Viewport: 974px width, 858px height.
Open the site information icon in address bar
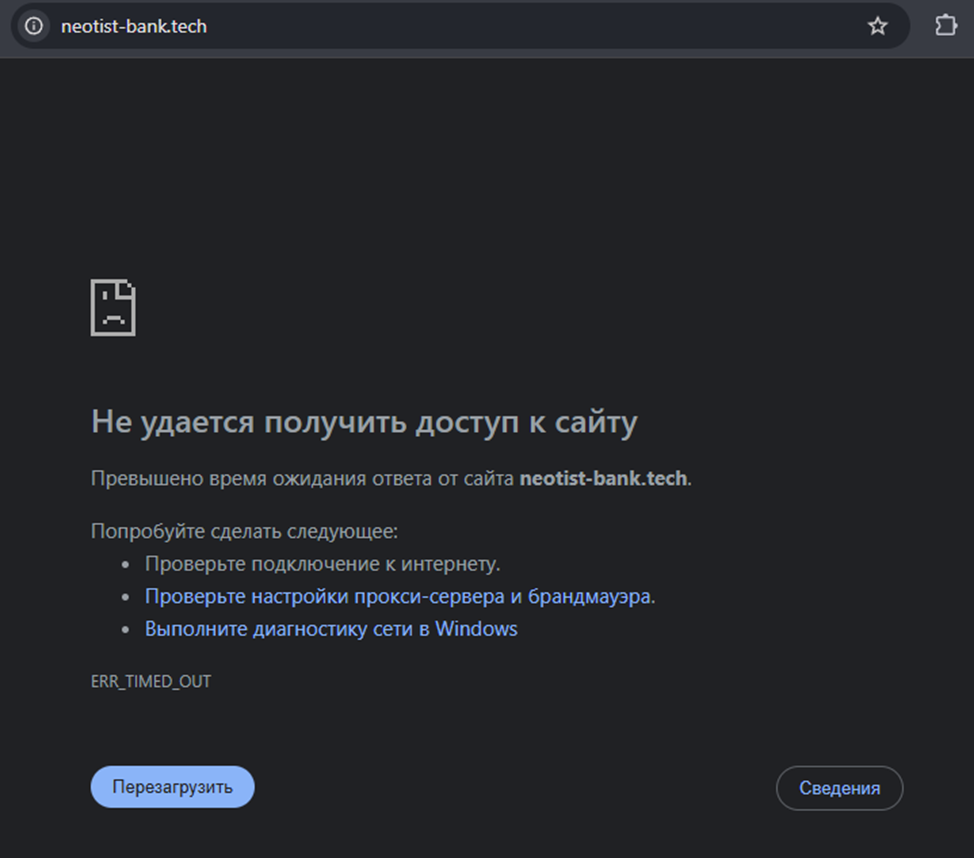(34, 26)
